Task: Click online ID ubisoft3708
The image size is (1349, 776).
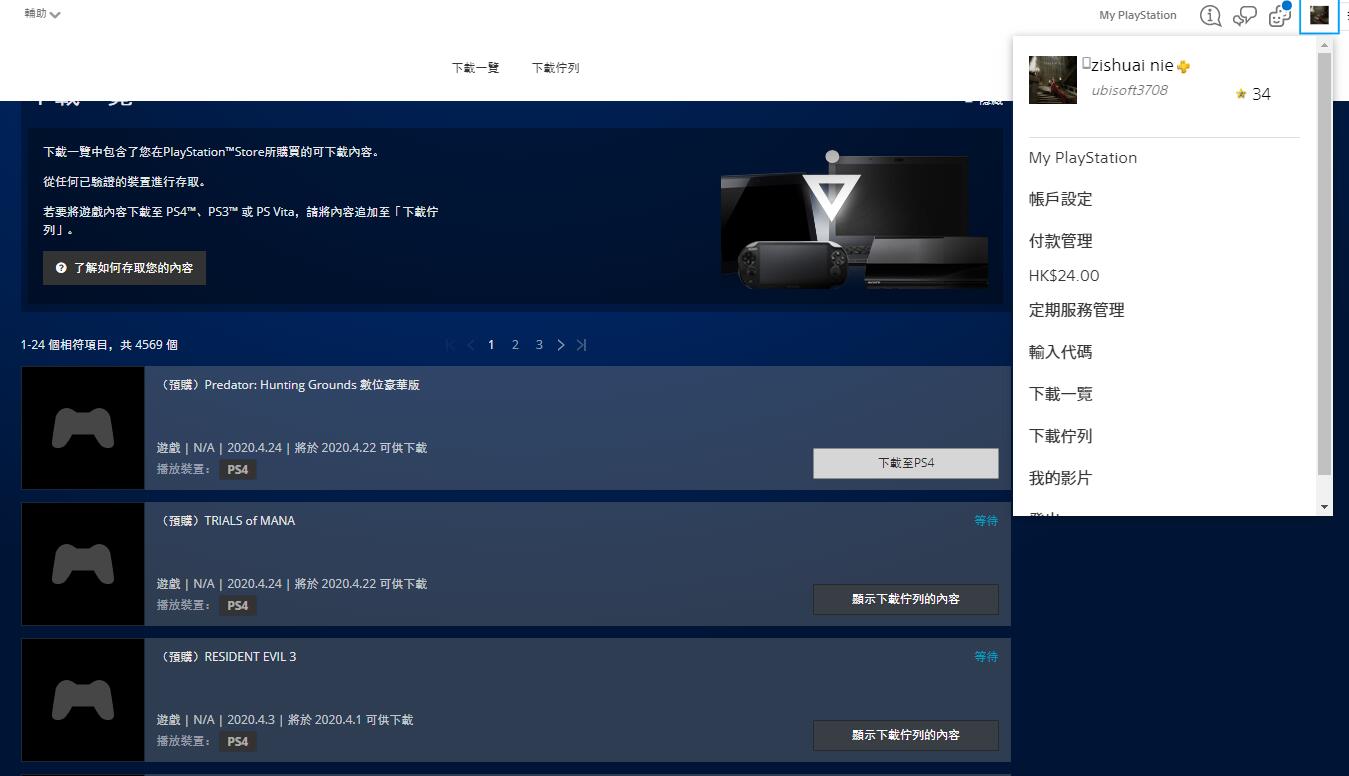Action: click(1129, 90)
